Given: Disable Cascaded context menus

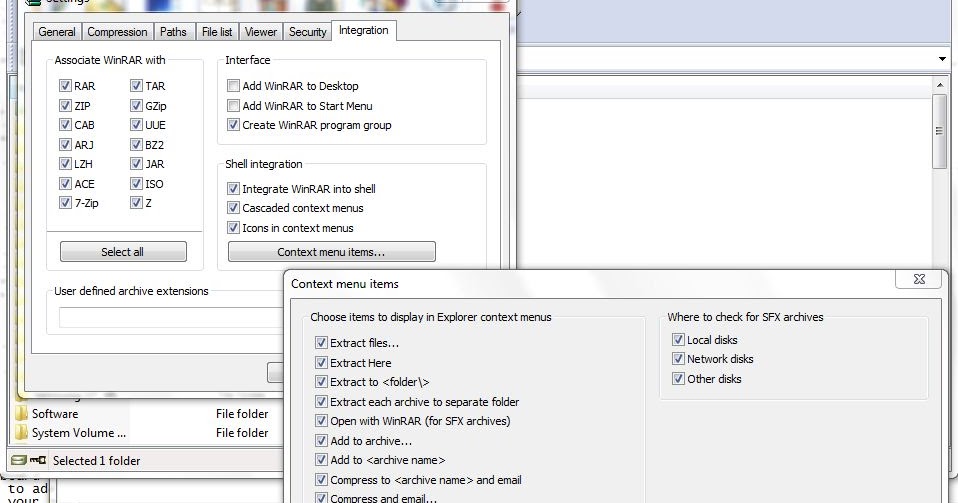Looking at the screenshot, I should (x=233, y=208).
